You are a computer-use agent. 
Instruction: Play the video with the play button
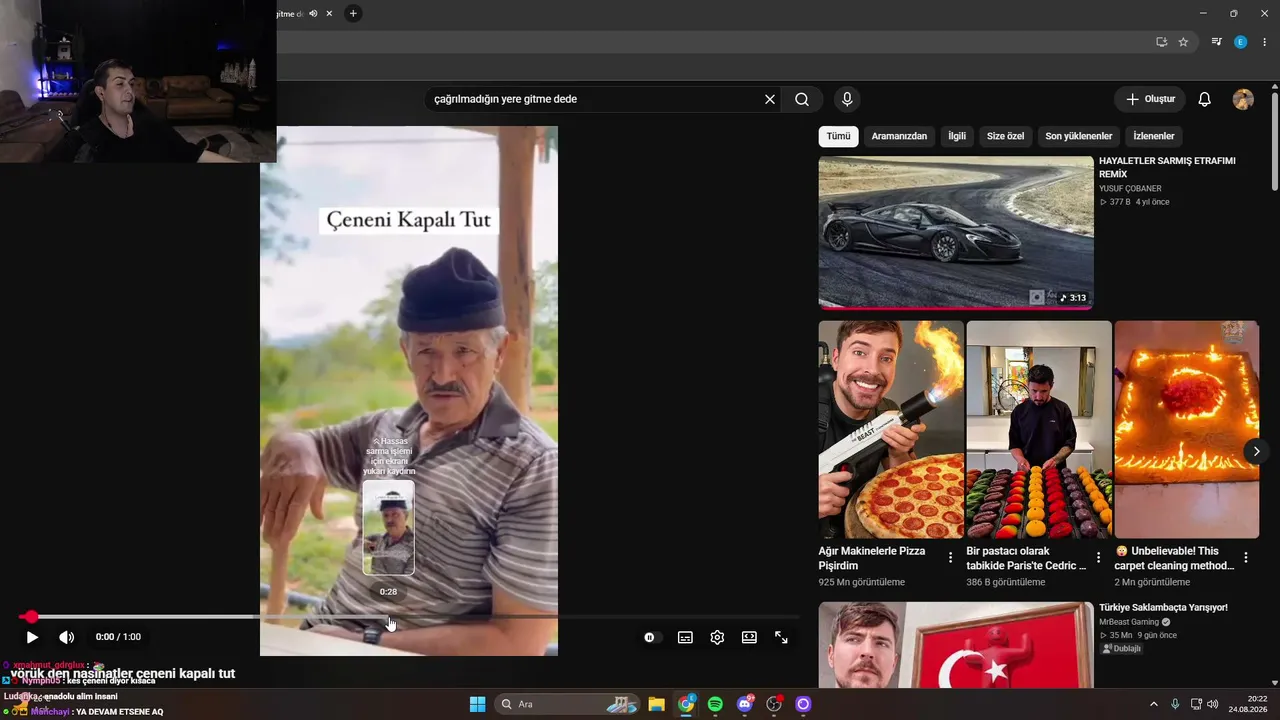(x=32, y=637)
